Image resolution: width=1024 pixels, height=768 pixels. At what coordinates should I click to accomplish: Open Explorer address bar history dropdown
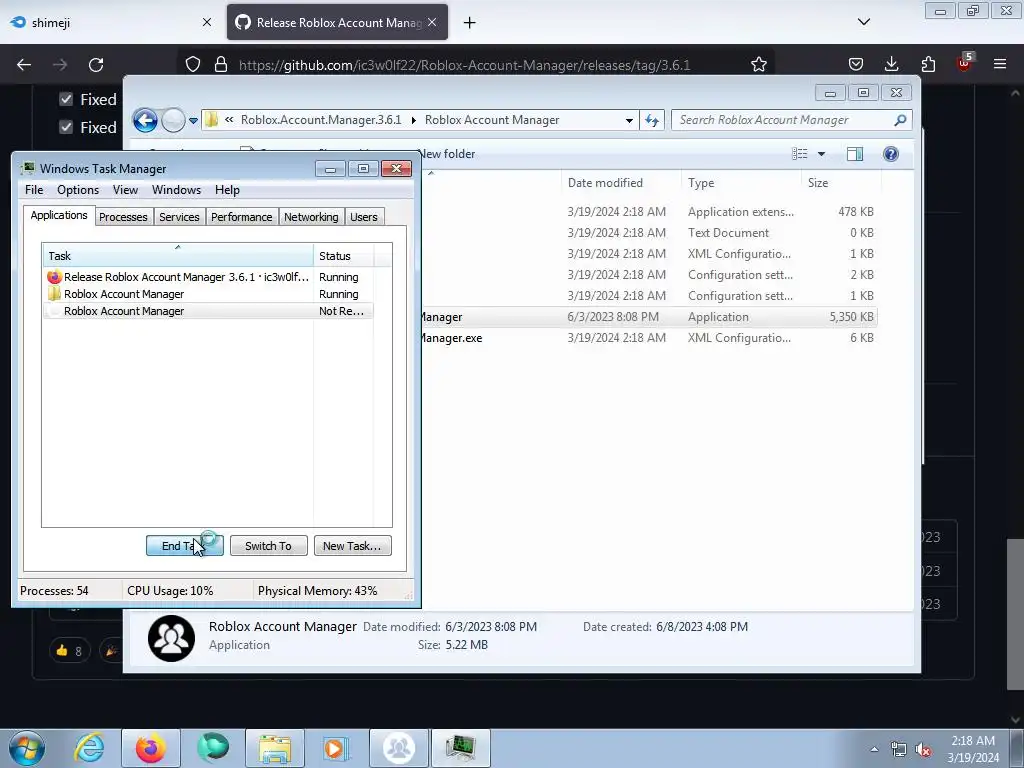point(629,120)
